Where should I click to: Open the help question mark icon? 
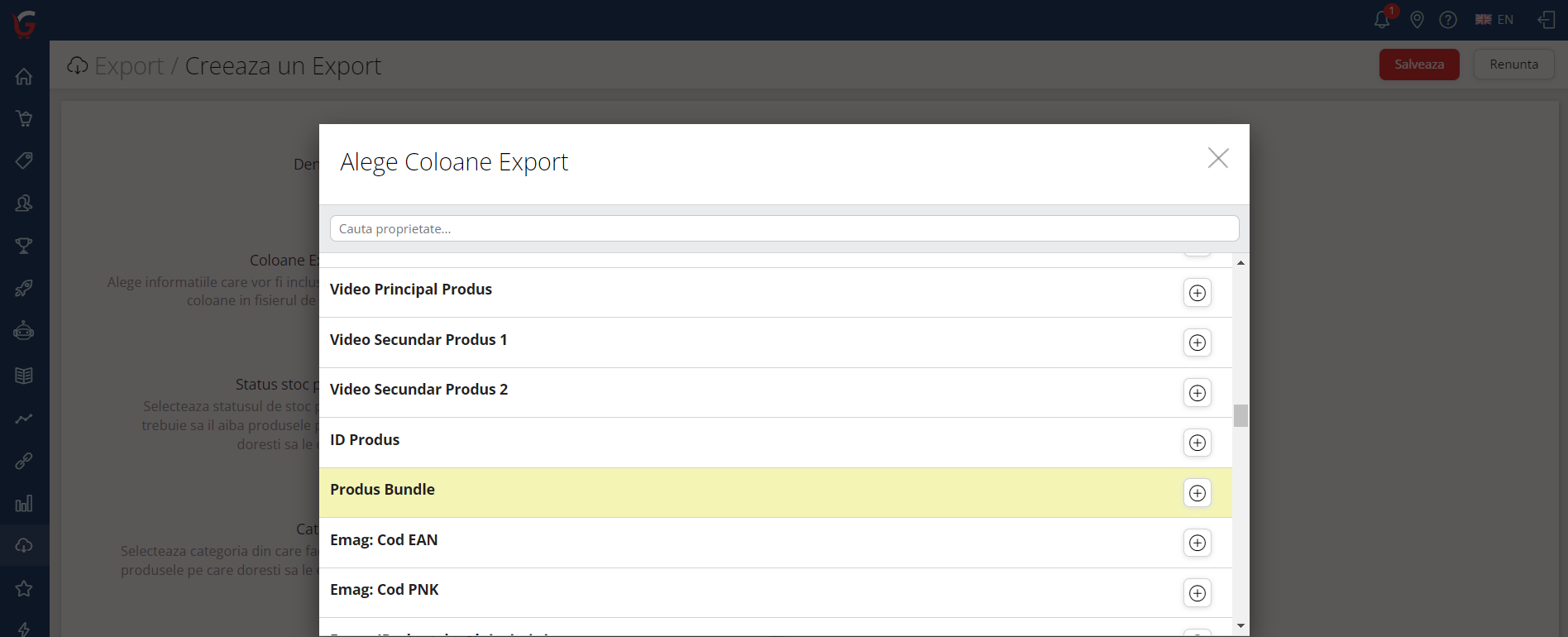1448,20
